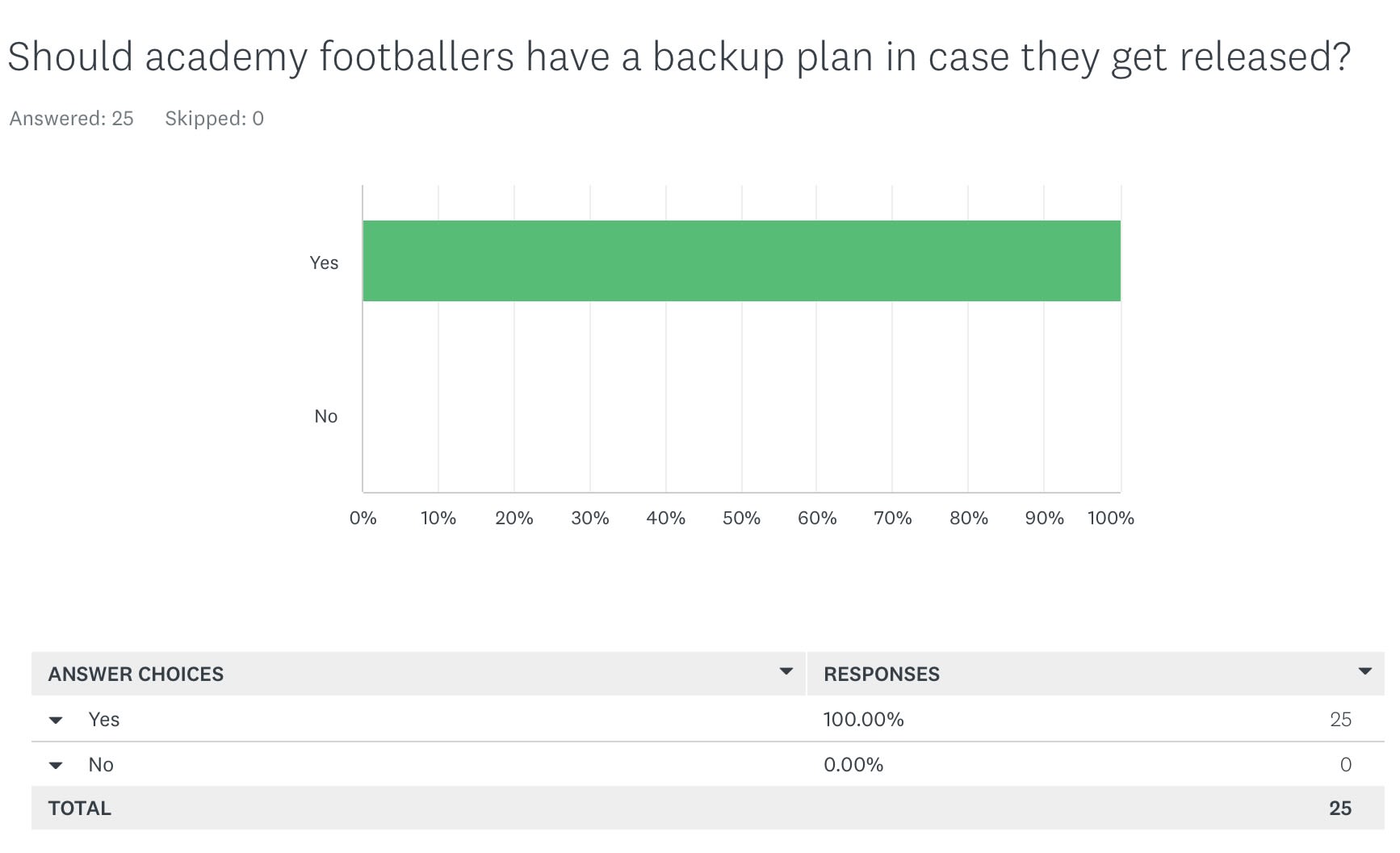Click the Answered: 25 text

coord(71,119)
